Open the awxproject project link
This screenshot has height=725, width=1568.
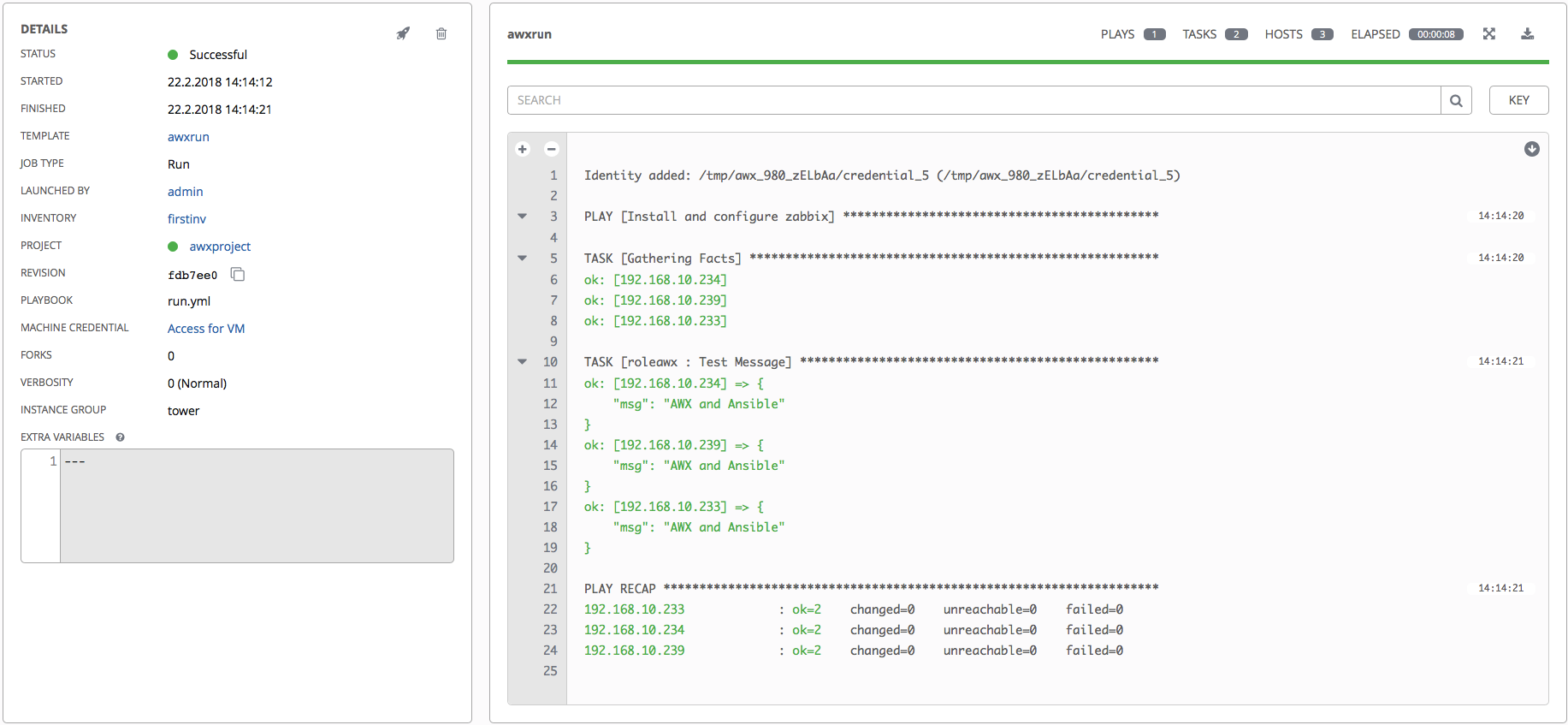tap(220, 247)
